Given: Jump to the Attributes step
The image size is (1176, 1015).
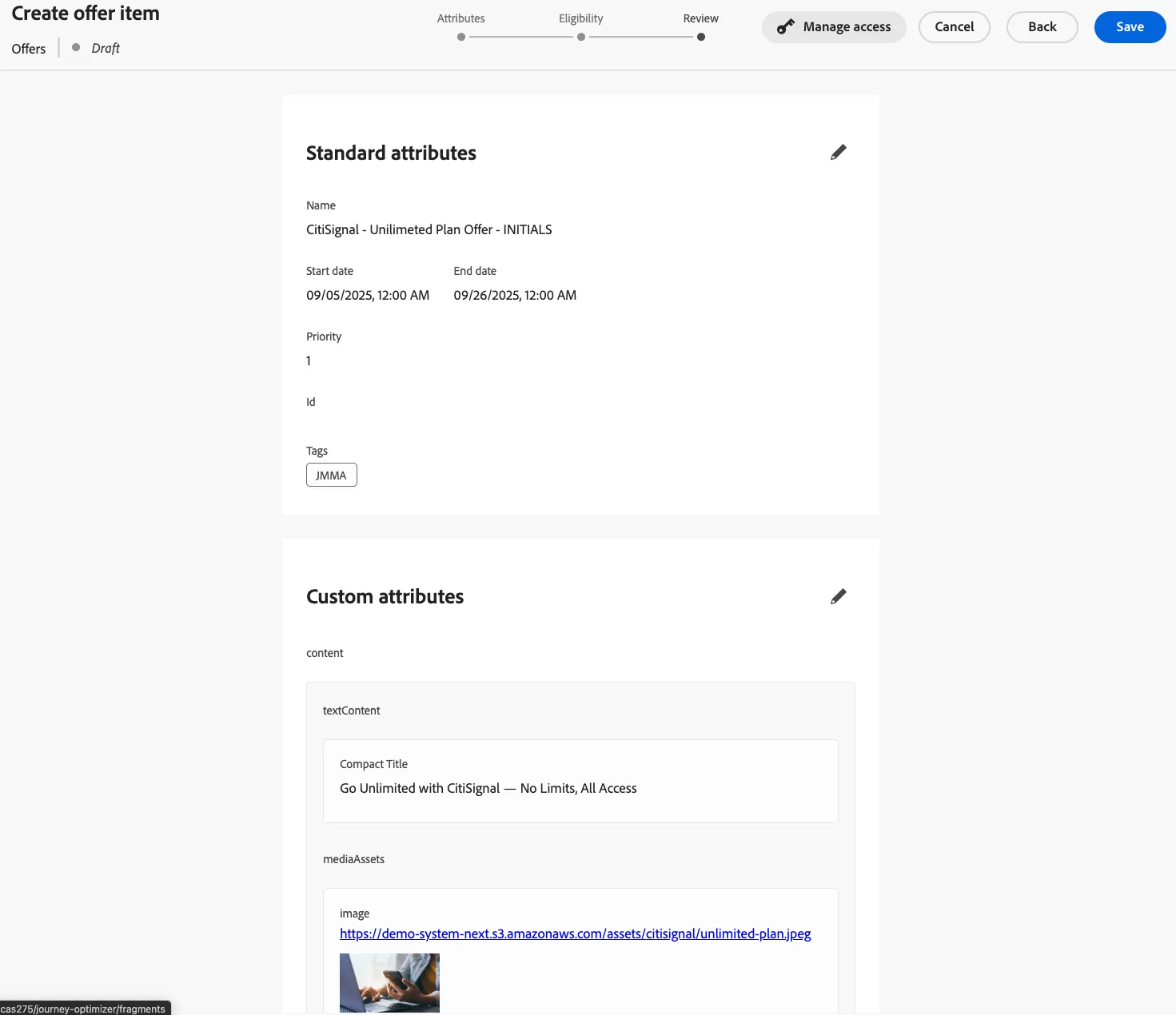Looking at the screenshot, I should [x=461, y=37].
